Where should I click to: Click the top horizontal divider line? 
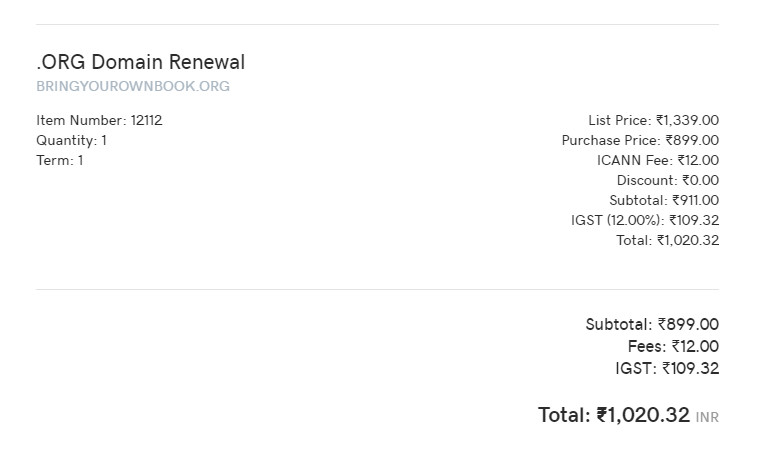pos(378,24)
